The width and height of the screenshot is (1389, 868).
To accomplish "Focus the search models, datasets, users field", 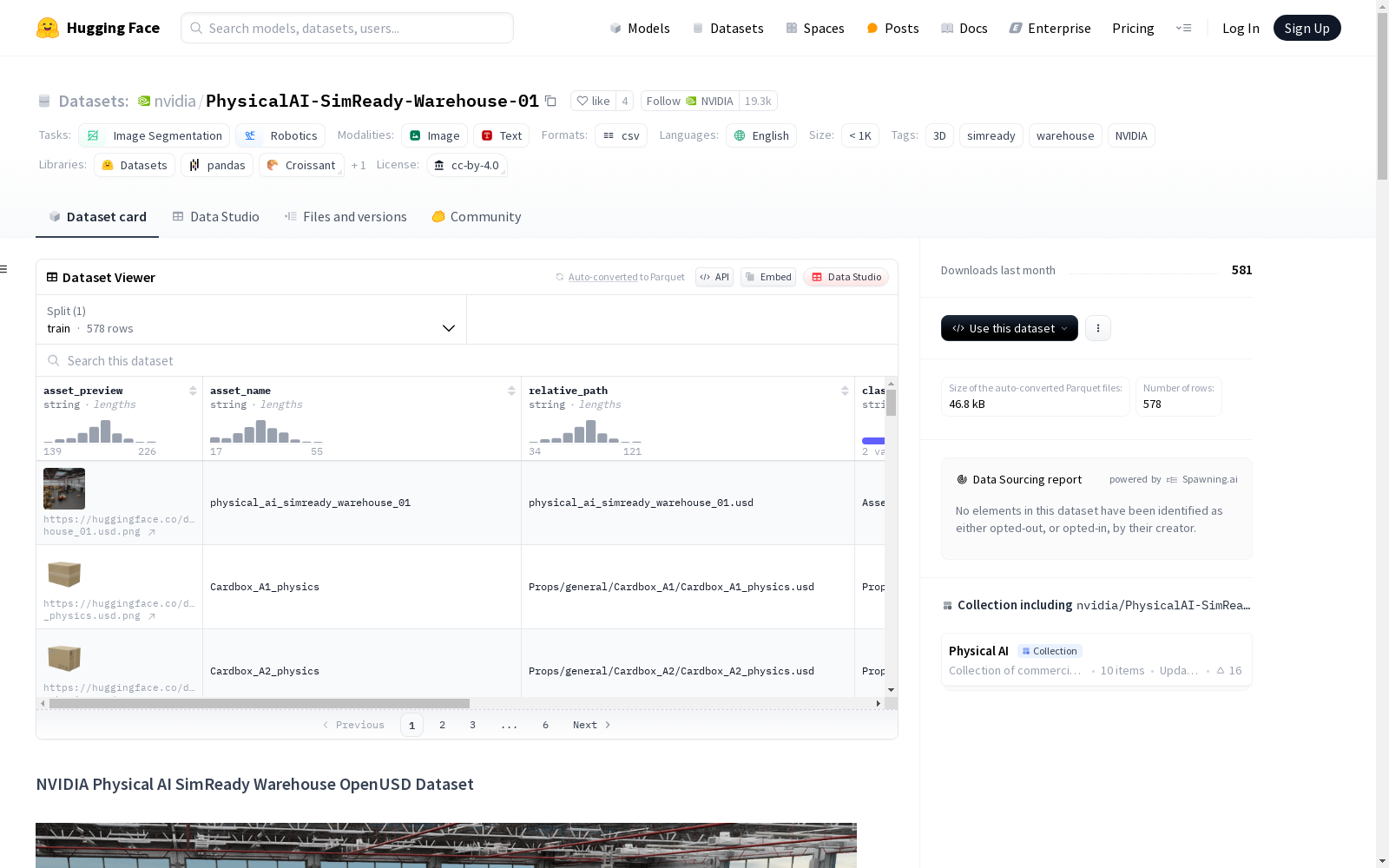I will 347,28.
